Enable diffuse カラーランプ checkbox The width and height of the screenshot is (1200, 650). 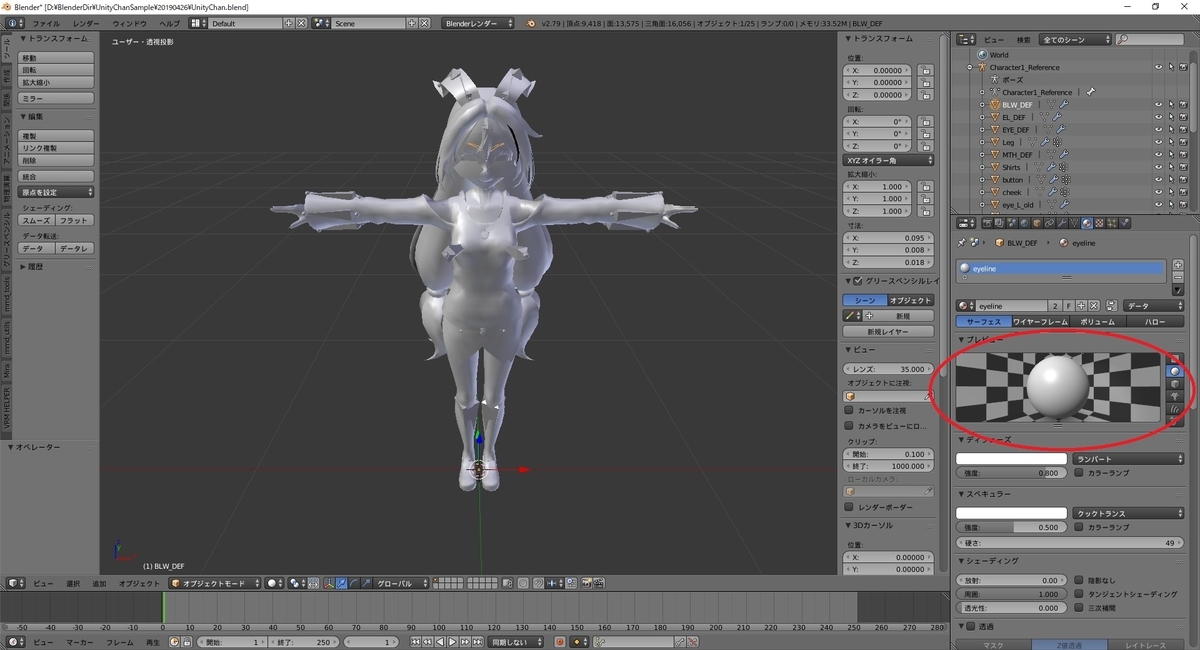click(1079, 473)
